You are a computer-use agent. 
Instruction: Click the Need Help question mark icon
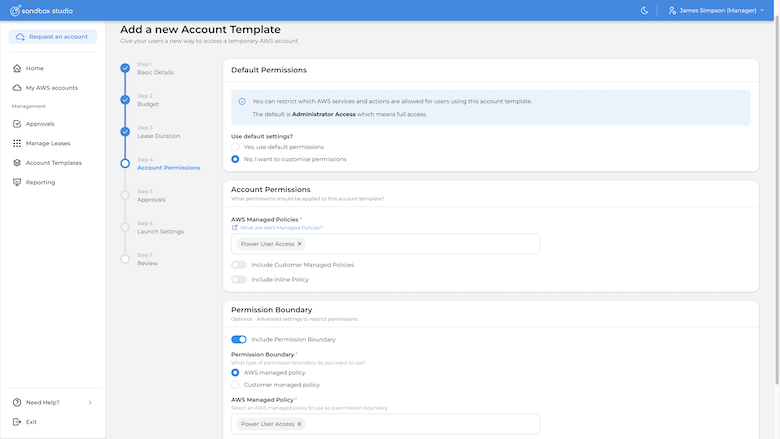click(x=17, y=402)
